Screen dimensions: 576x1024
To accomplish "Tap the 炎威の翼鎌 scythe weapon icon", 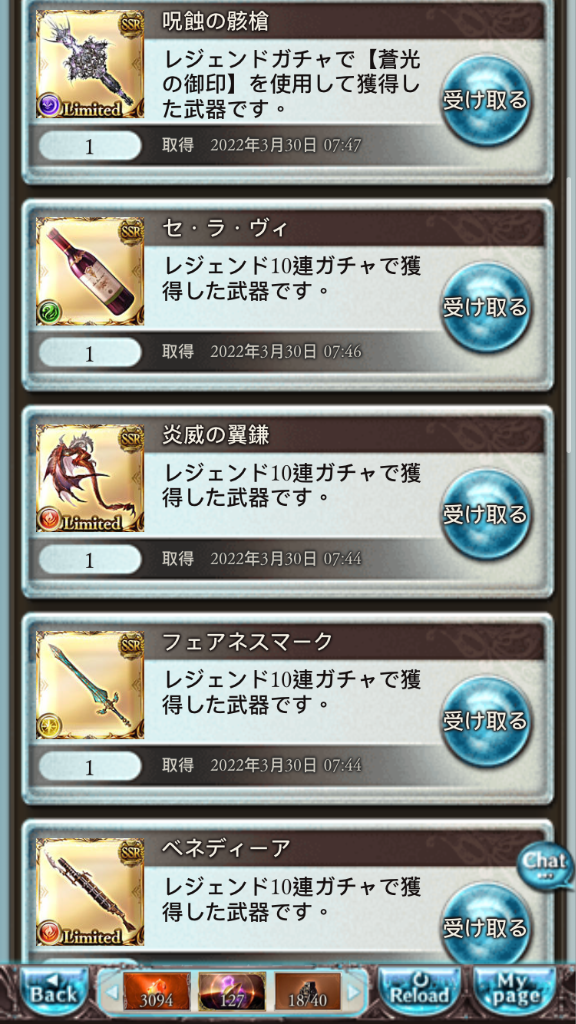I will pos(90,478).
